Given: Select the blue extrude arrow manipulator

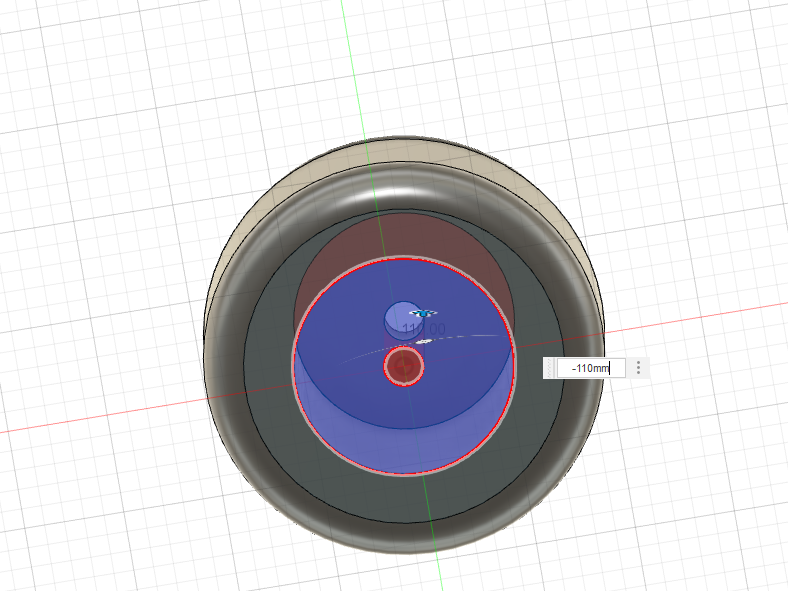Looking at the screenshot, I should [x=425, y=313].
